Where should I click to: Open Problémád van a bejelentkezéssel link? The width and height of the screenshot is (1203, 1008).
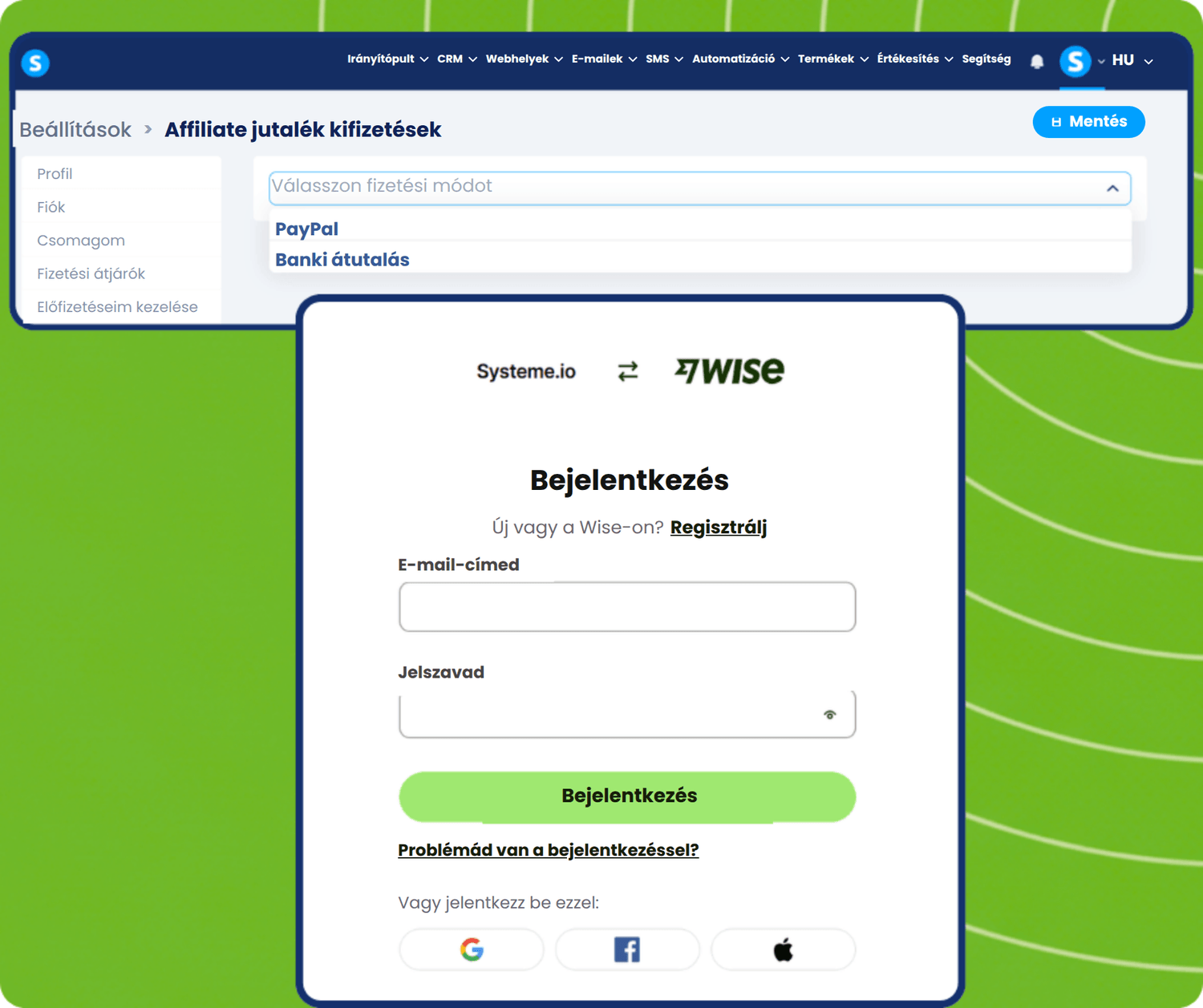(549, 850)
